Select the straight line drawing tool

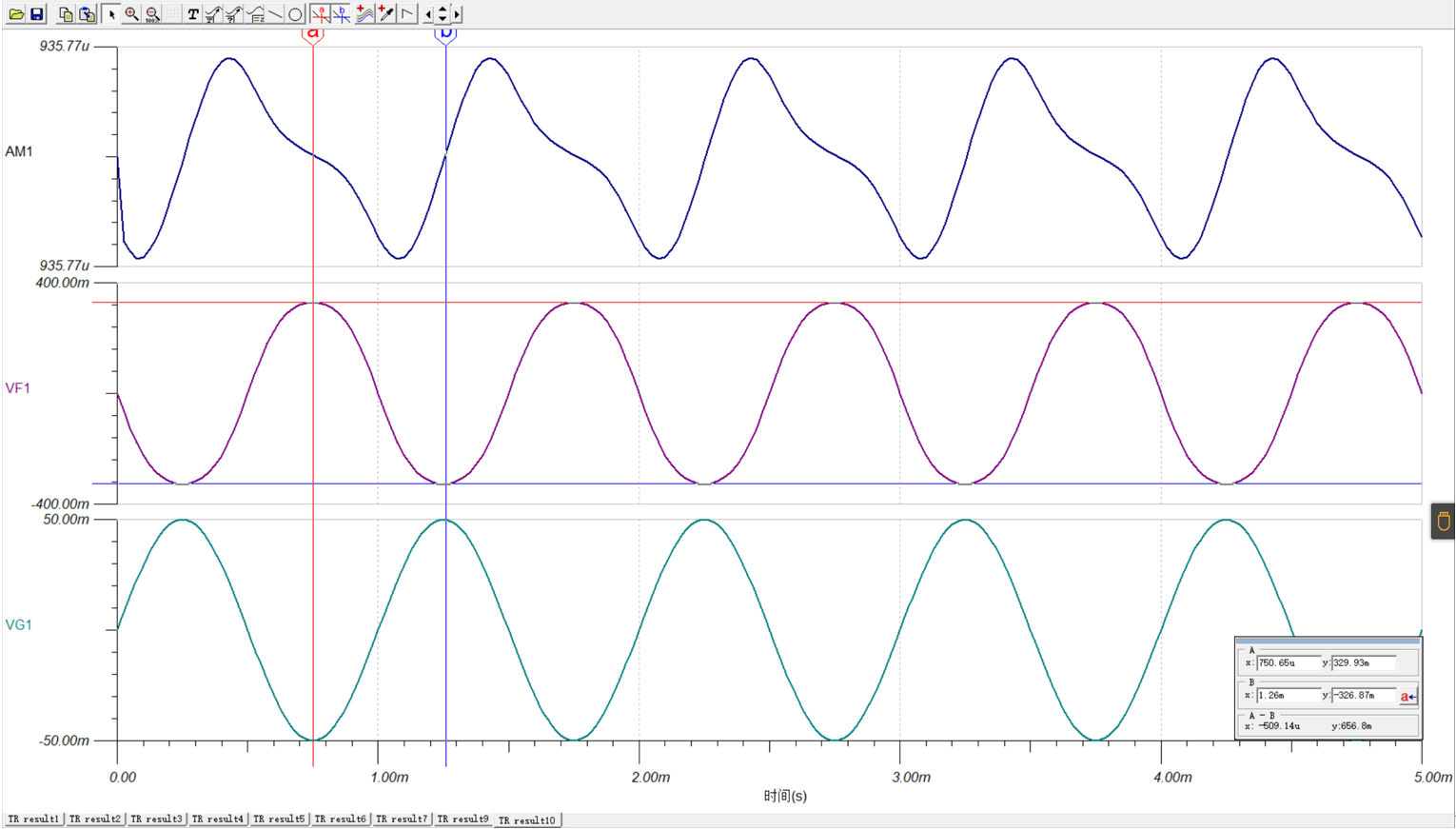(275, 13)
